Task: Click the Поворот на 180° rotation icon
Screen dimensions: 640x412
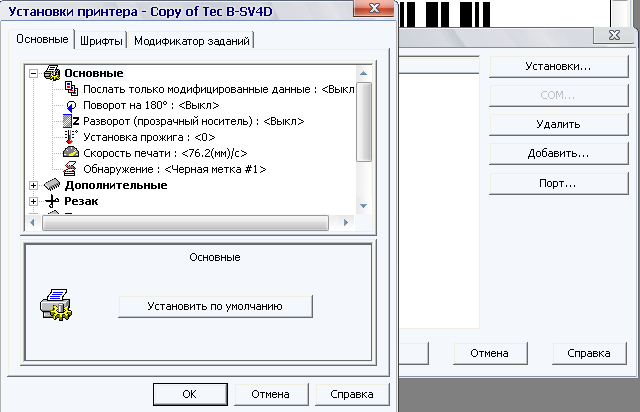Action: point(71,105)
